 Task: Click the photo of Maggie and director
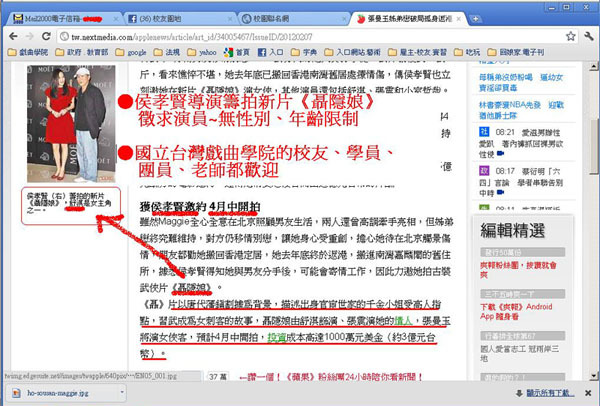71,124
